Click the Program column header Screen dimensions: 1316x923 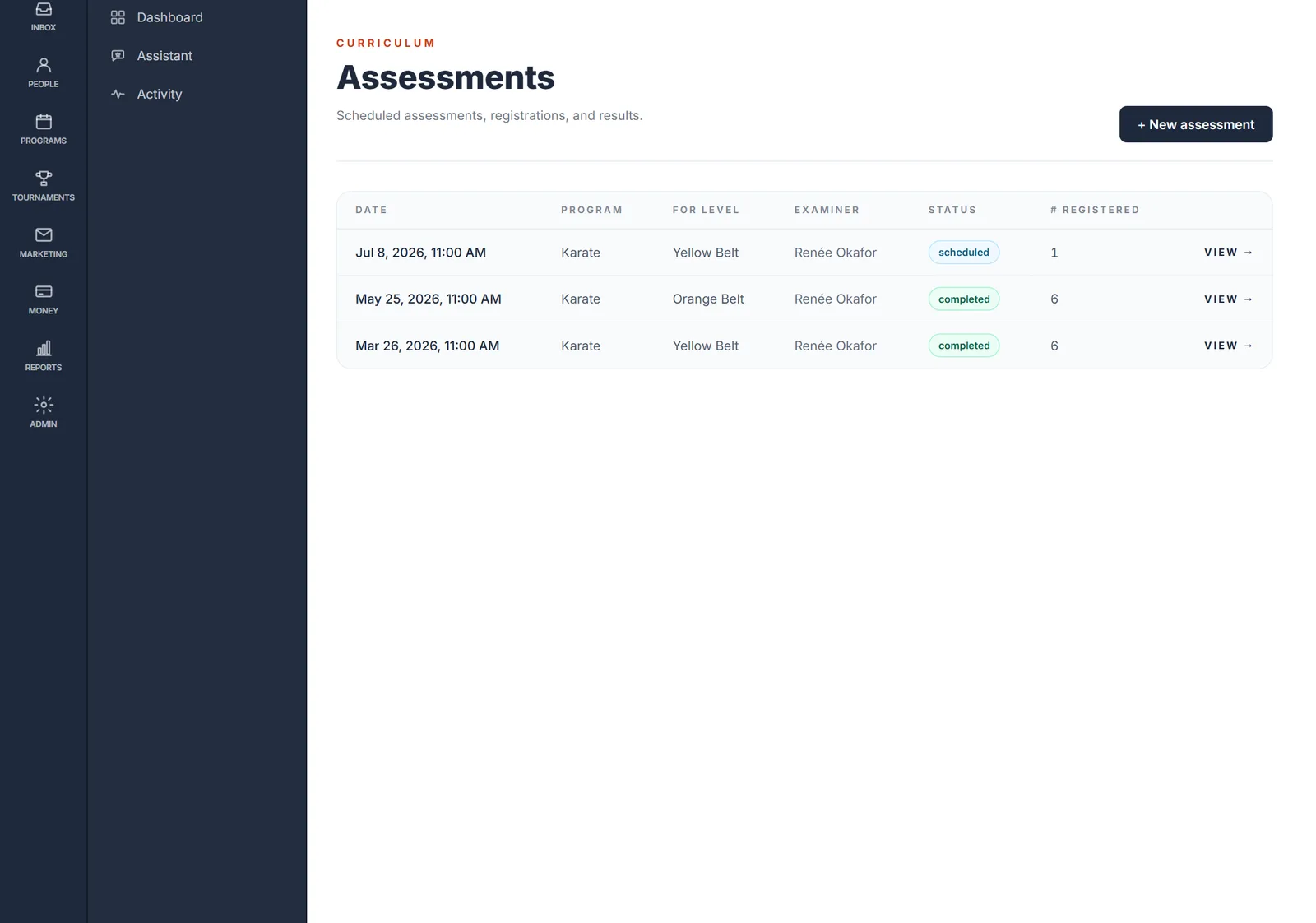(x=591, y=211)
